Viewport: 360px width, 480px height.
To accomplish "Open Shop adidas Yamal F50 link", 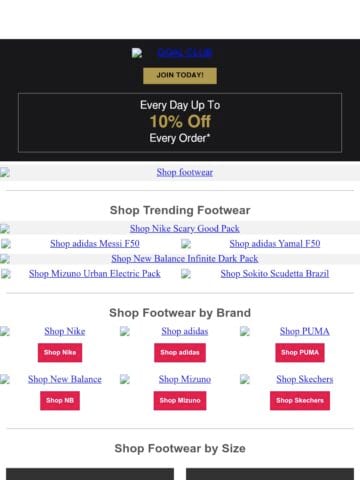I will coord(275,244).
